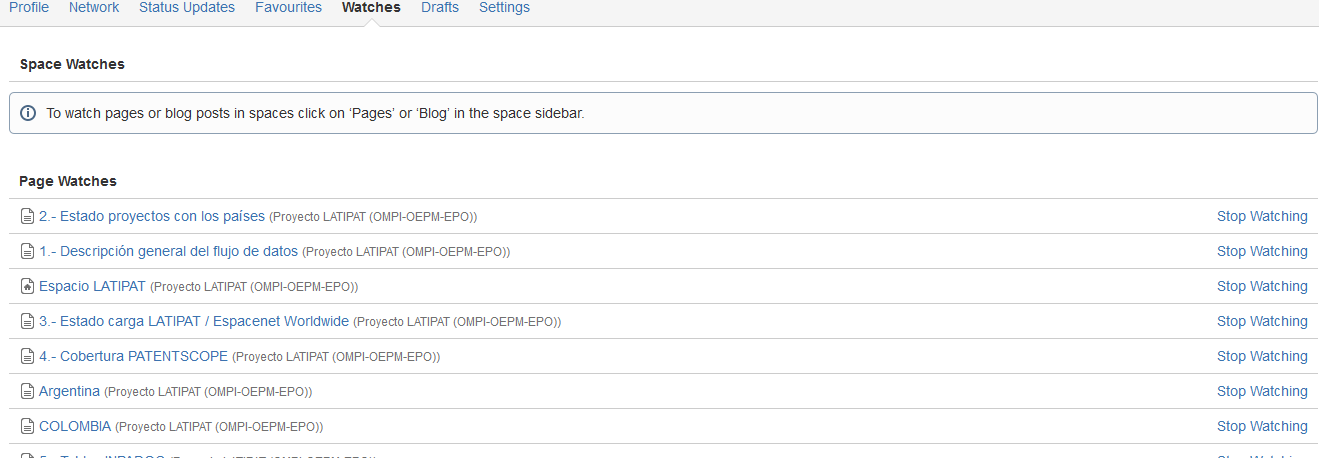Click page icon beside Descripción general del flujo
Image resolution: width=1319 pixels, height=458 pixels.
point(28,251)
